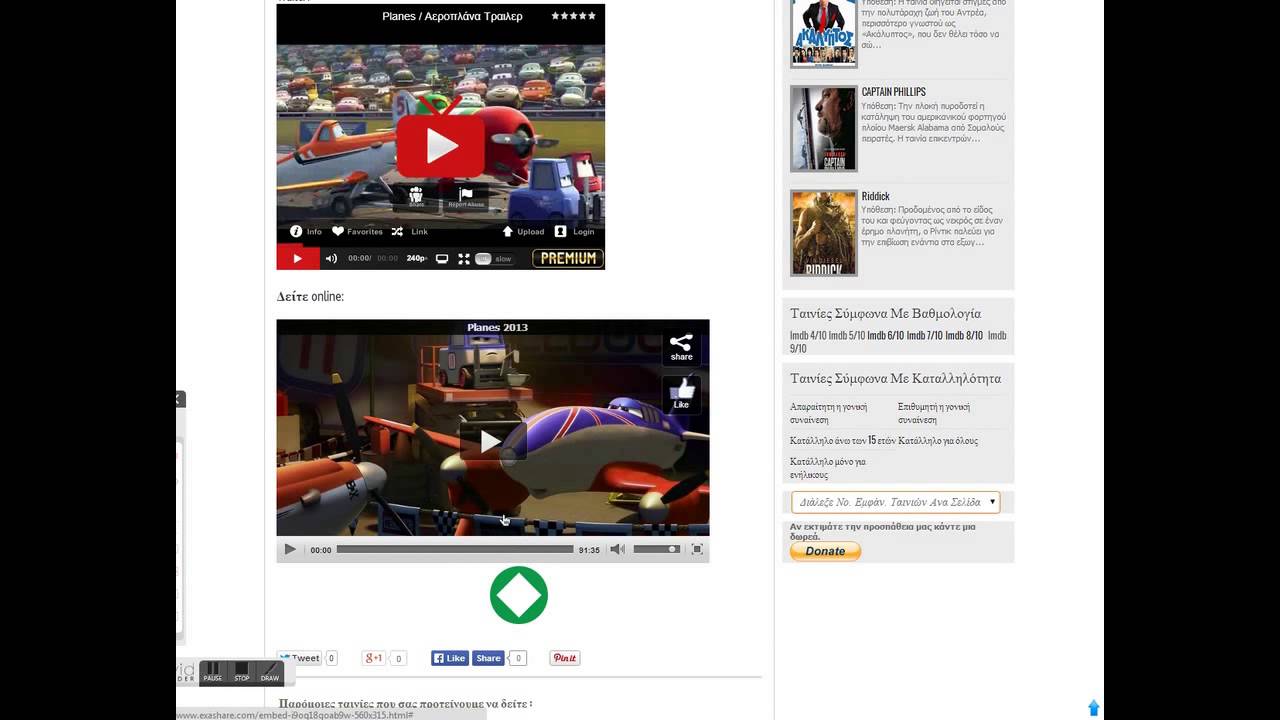Click the wide-screen monitor icon in trailer bar
Viewport: 1280px width, 720px height.
point(442,258)
